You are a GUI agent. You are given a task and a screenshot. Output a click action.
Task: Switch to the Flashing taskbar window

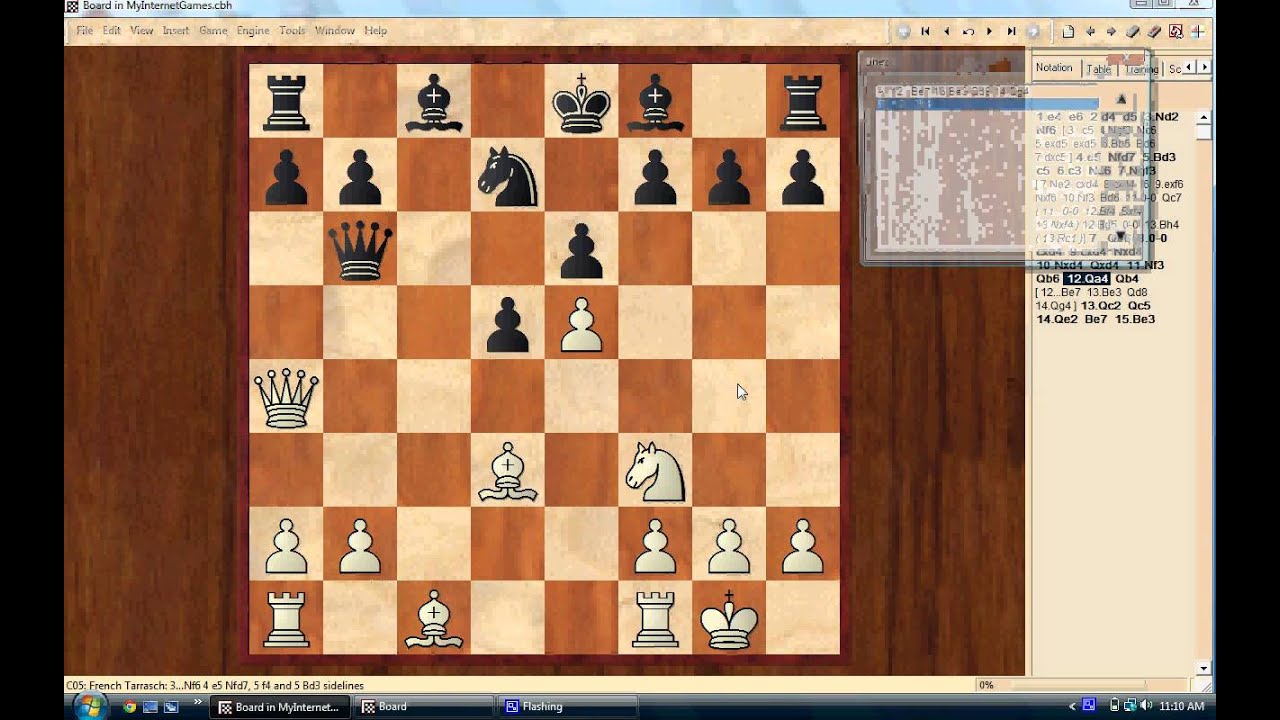567,707
